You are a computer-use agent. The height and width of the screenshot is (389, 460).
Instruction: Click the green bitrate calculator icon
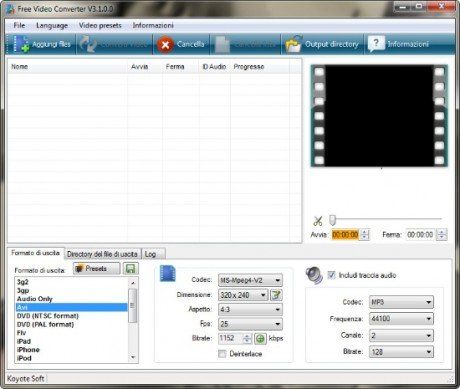(x=260, y=339)
